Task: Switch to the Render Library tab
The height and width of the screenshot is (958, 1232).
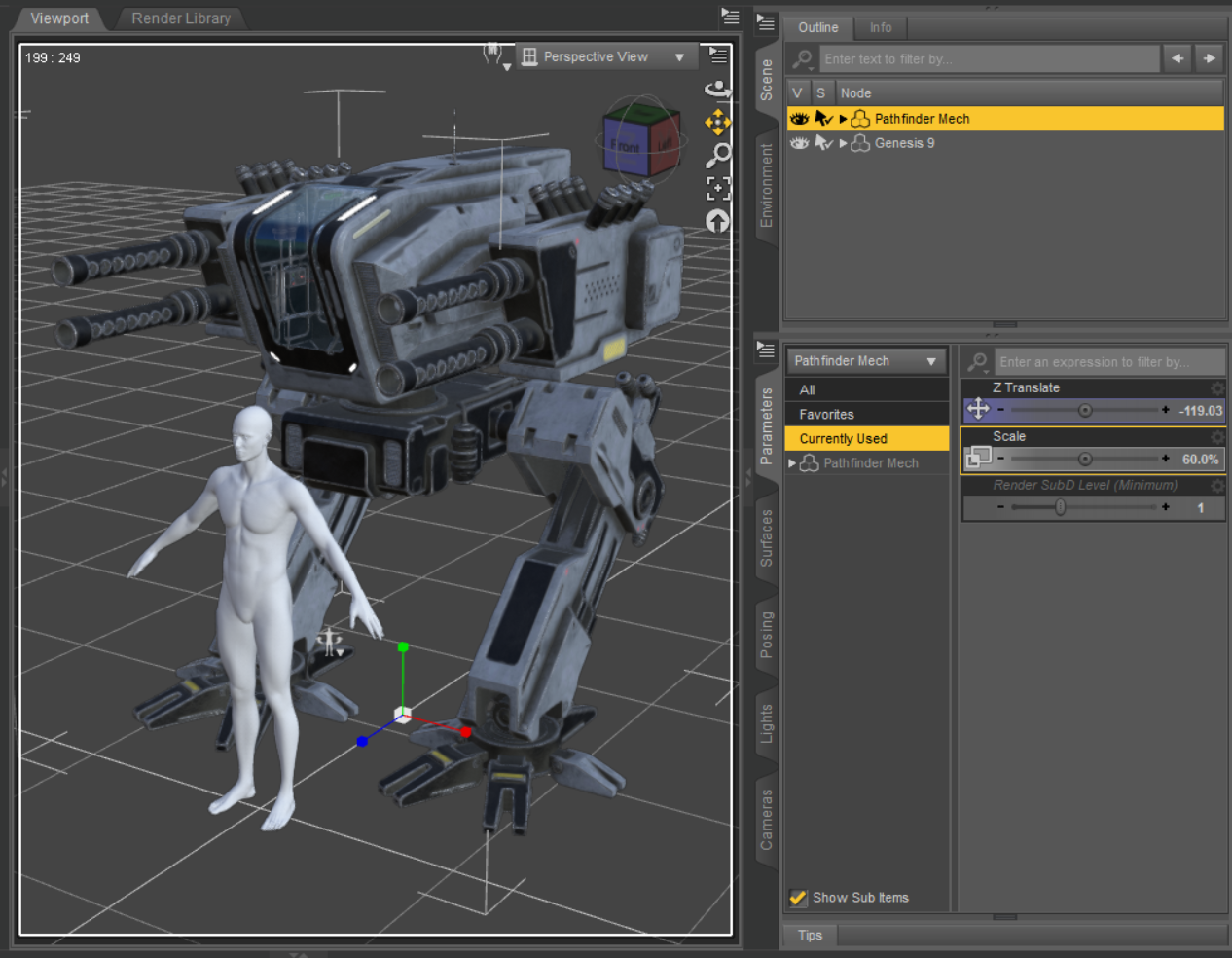Action: [x=181, y=18]
